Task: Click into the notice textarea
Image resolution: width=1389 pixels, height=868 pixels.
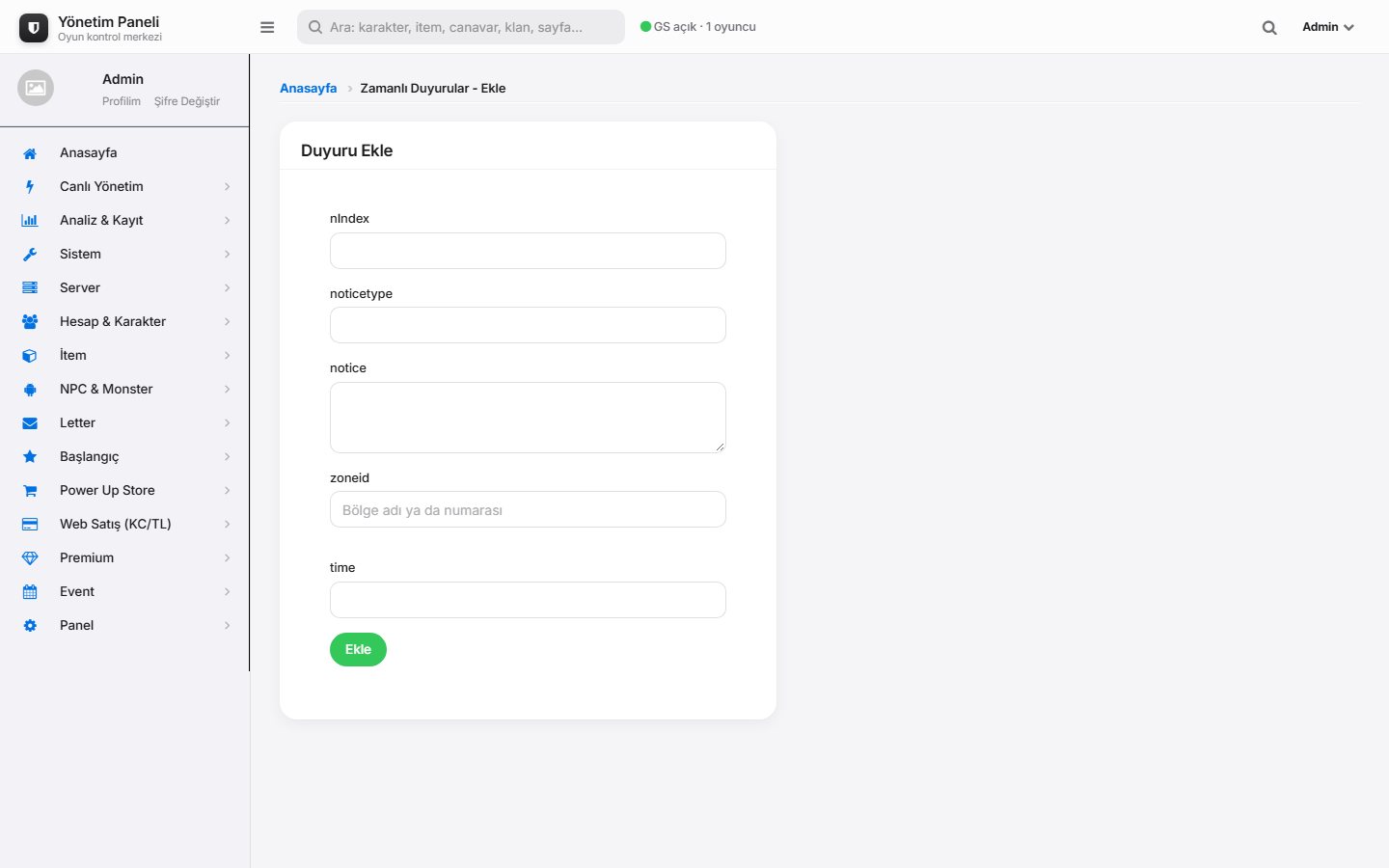Action: [x=528, y=418]
